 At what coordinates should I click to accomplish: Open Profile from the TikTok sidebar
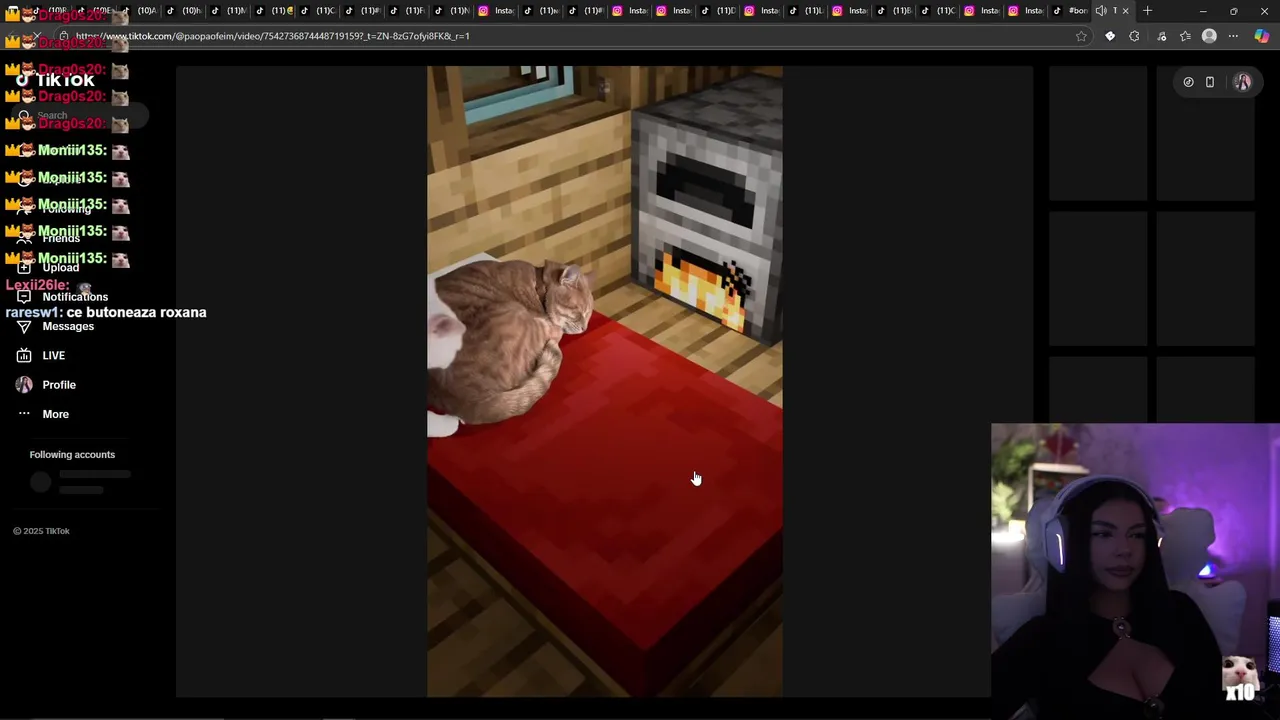click(x=59, y=385)
